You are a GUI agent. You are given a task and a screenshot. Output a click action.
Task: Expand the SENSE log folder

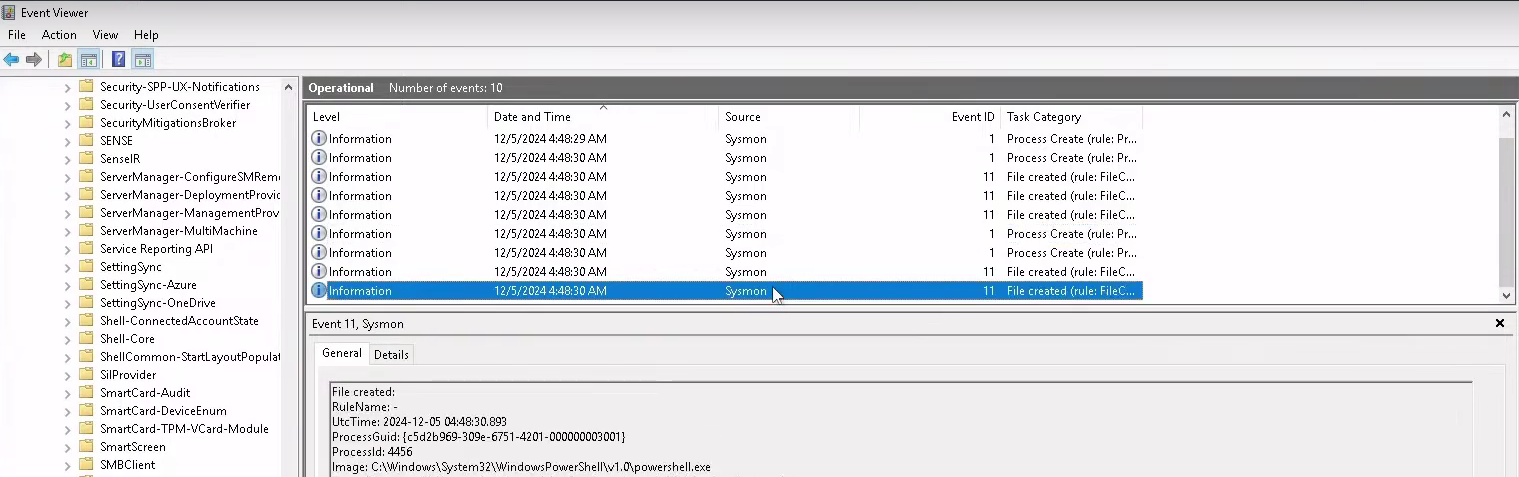pos(68,141)
